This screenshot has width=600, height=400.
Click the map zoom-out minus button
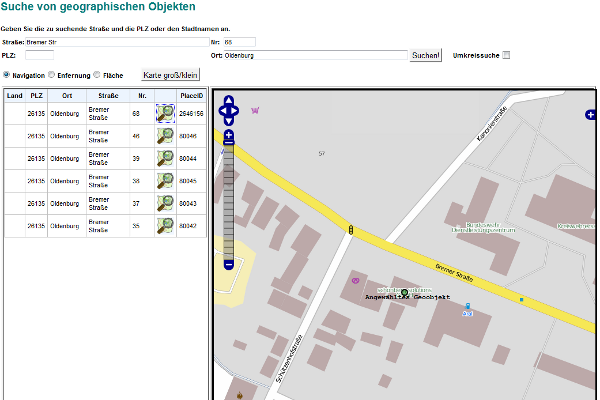coord(229,264)
